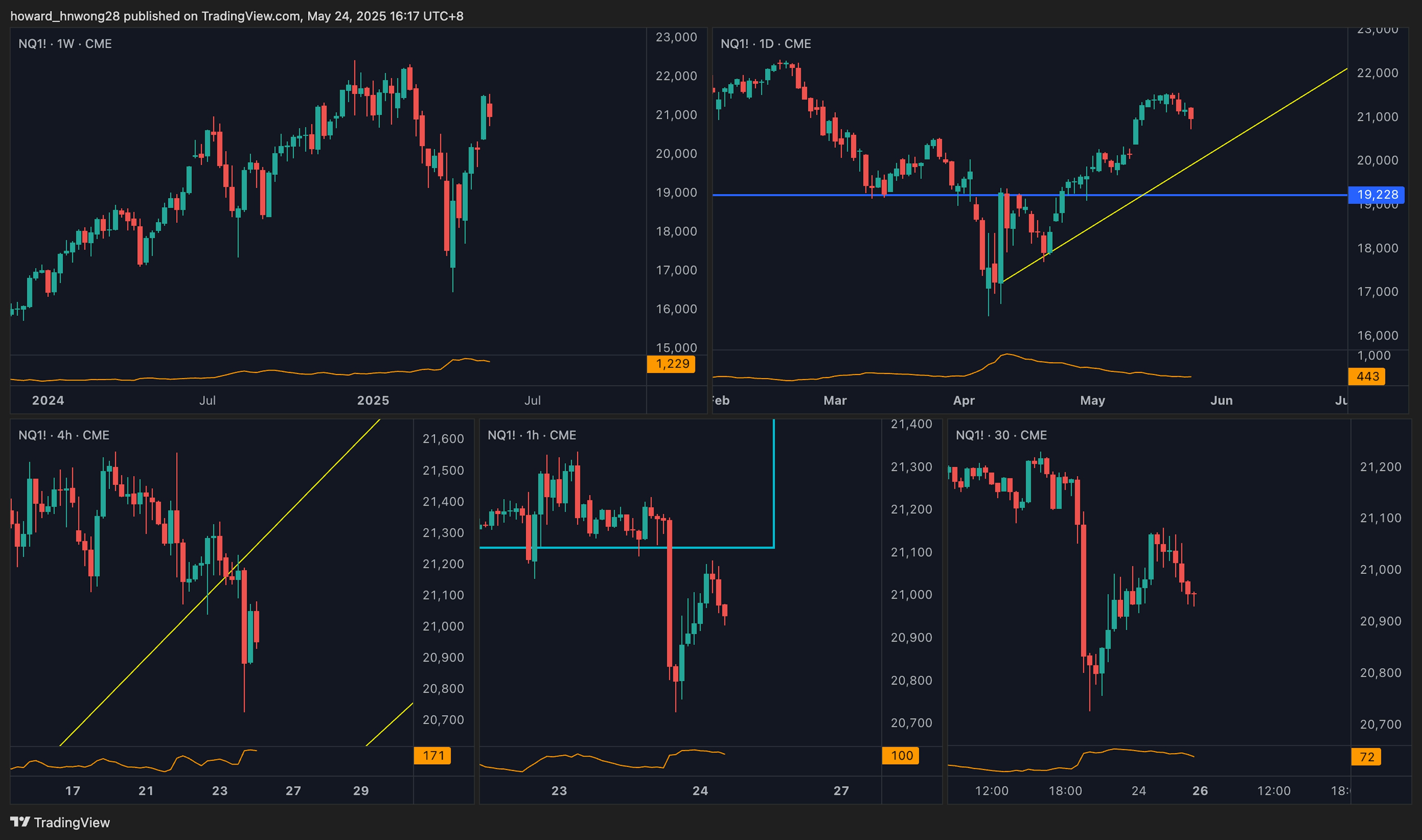
Task: Select the NQ1! 4h CME chart title
Action: [x=64, y=435]
